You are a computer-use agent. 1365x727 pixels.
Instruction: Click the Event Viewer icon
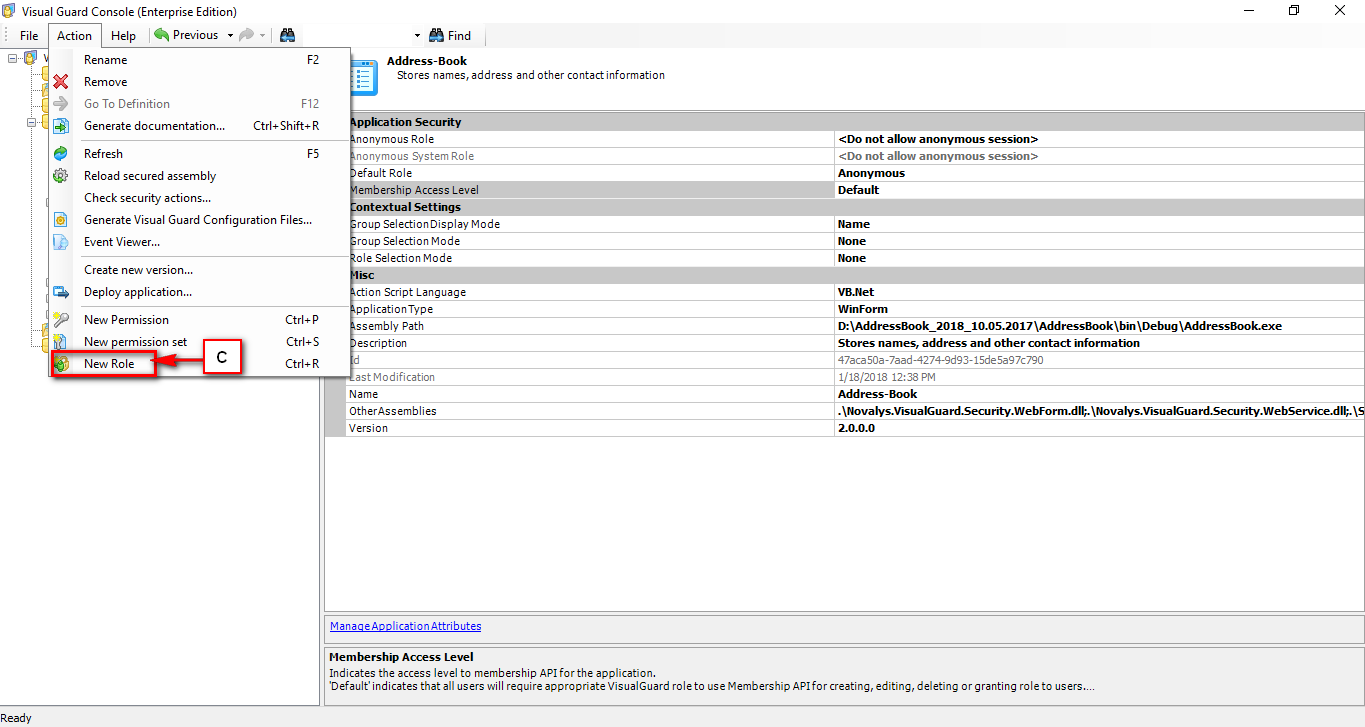[x=60, y=241]
